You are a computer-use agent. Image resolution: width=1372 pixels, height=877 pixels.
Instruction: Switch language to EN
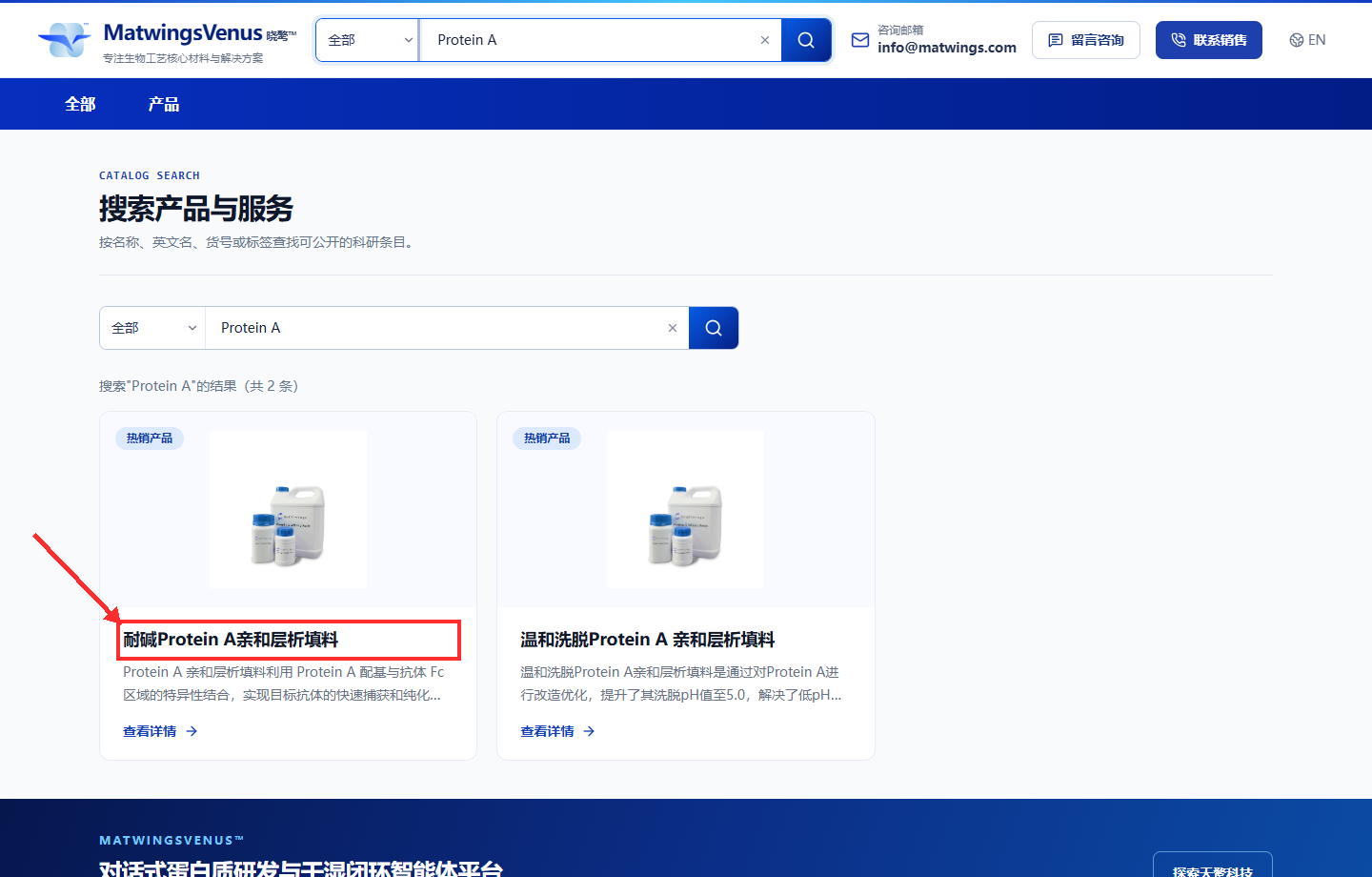[1307, 40]
